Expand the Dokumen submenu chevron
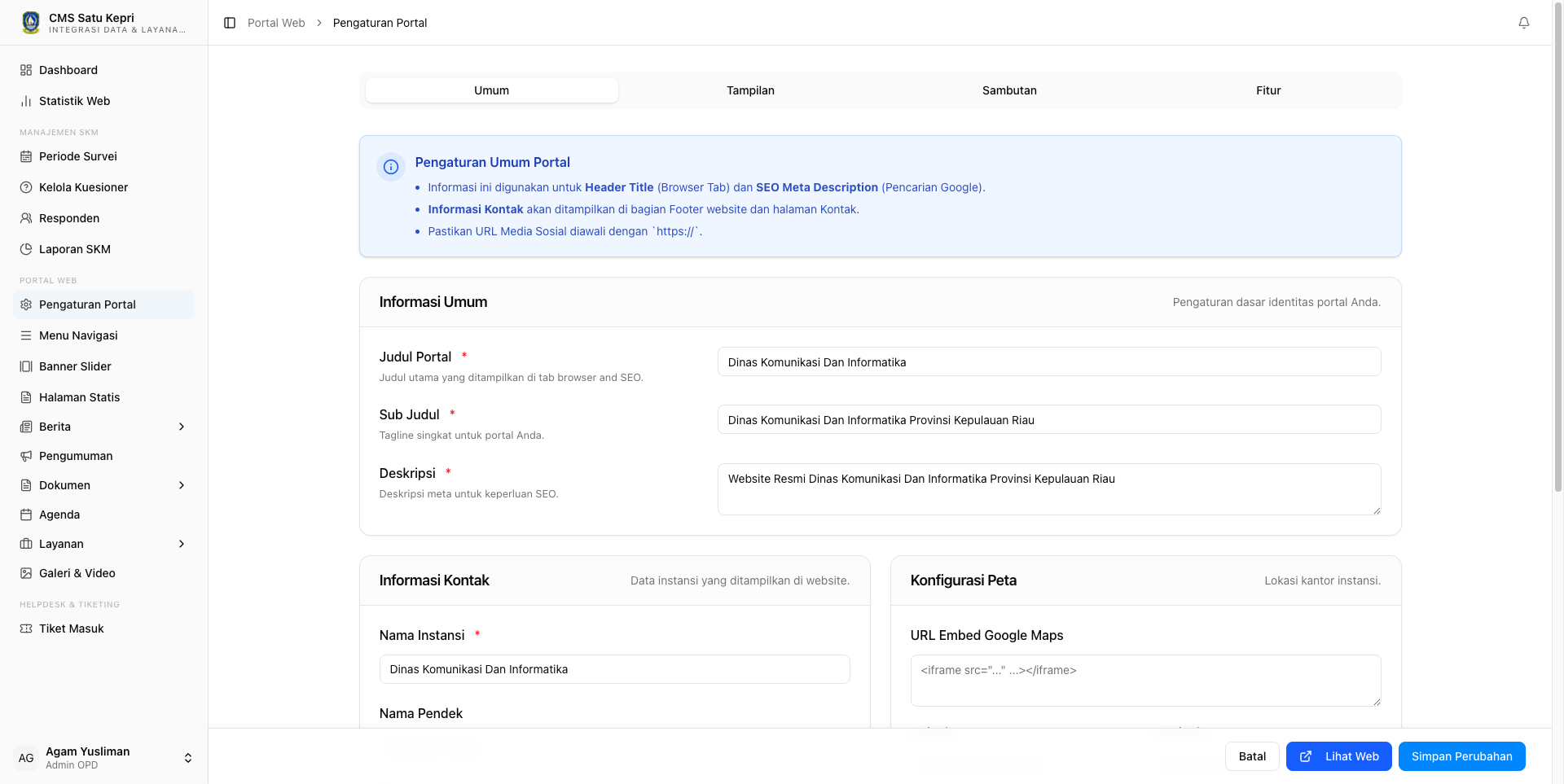The width and height of the screenshot is (1564, 784). pyautogui.click(x=182, y=485)
